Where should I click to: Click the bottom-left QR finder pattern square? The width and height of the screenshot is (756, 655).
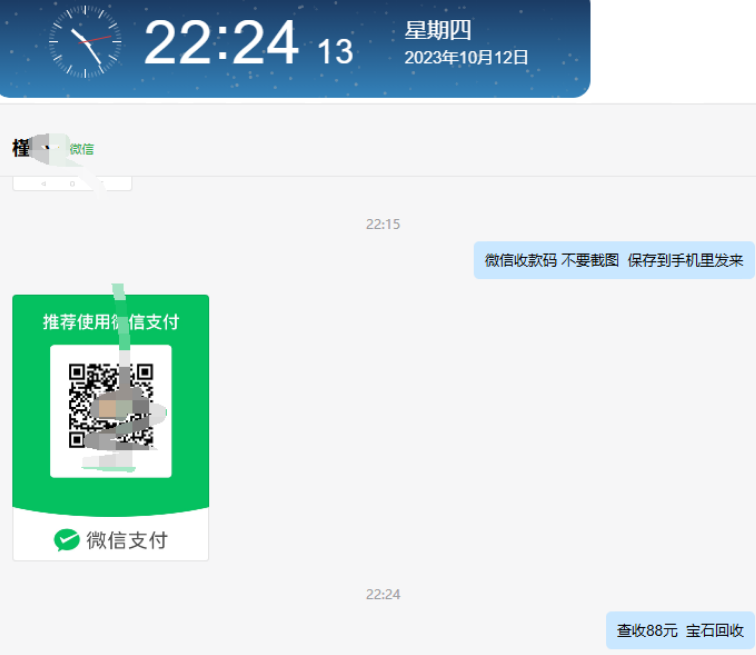coord(77,439)
